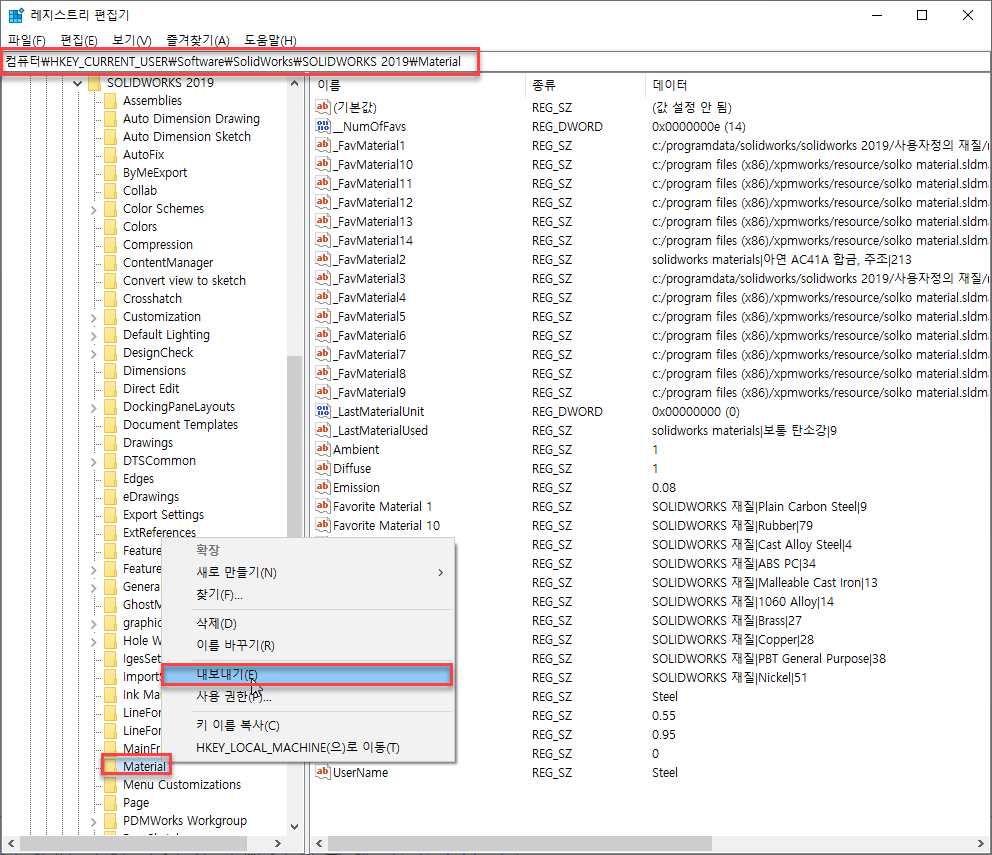Open the 도움말(H) menu

point(270,41)
